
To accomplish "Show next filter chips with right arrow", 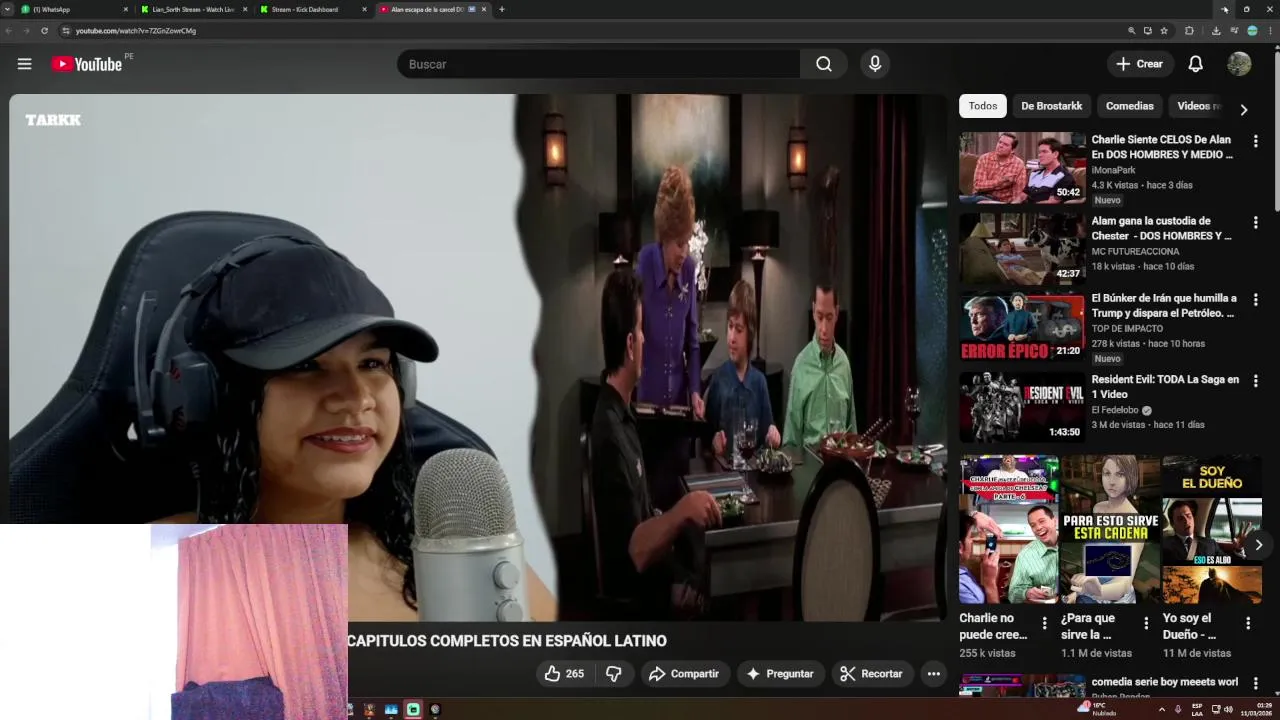I will [1244, 110].
